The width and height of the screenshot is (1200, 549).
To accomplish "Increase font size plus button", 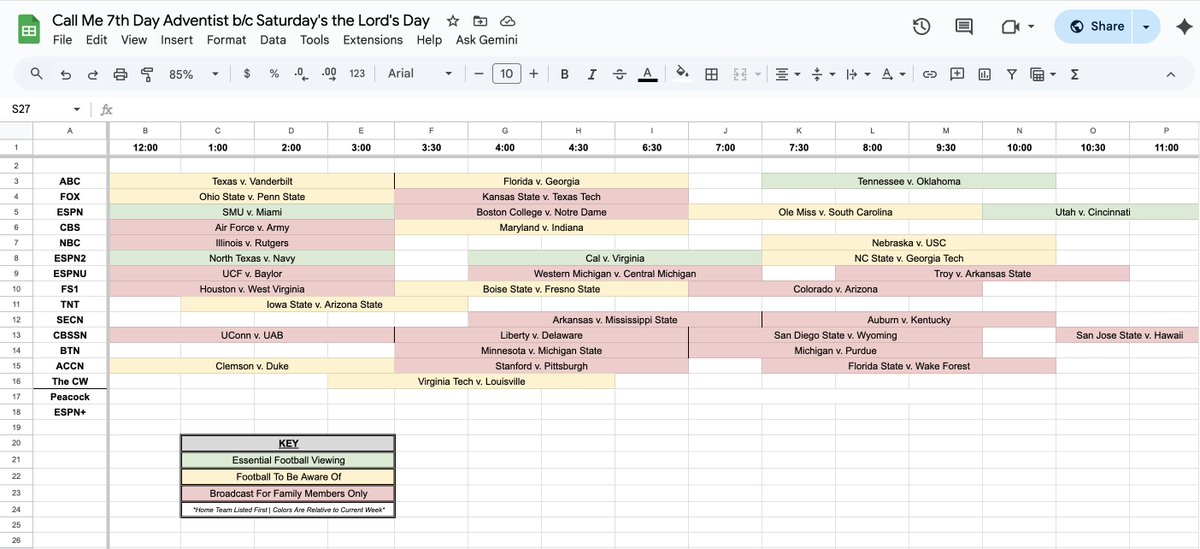I will pos(534,74).
